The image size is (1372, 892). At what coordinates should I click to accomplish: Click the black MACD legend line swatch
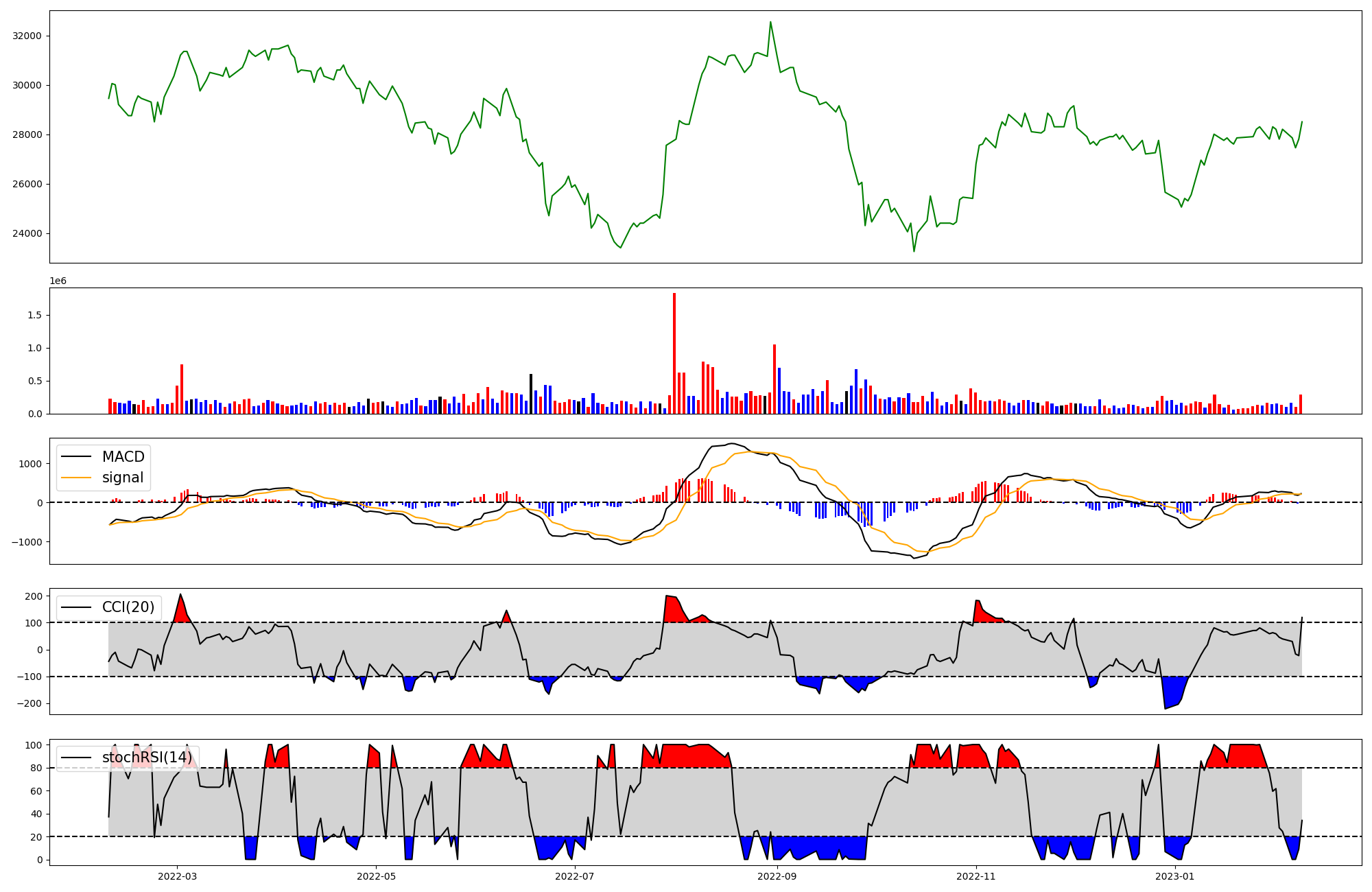click(78, 457)
